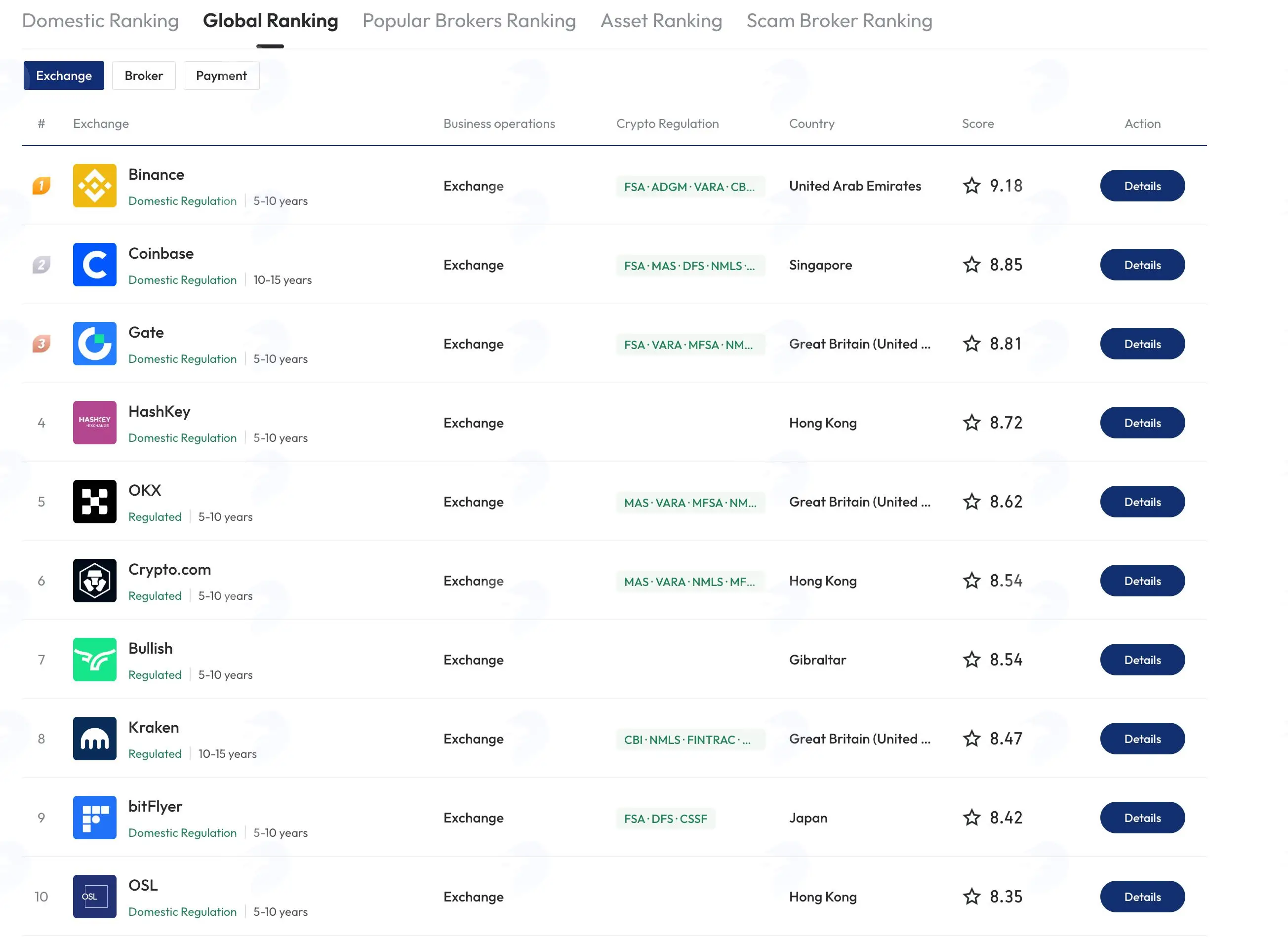Click the bitFlyer logo icon

click(x=94, y=818)
